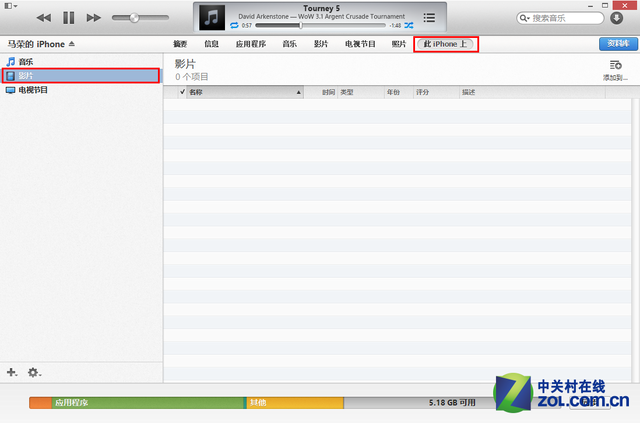The image size is (640, 423).
Task: Toggle the checkmark column header
Action: coord(182,92)
